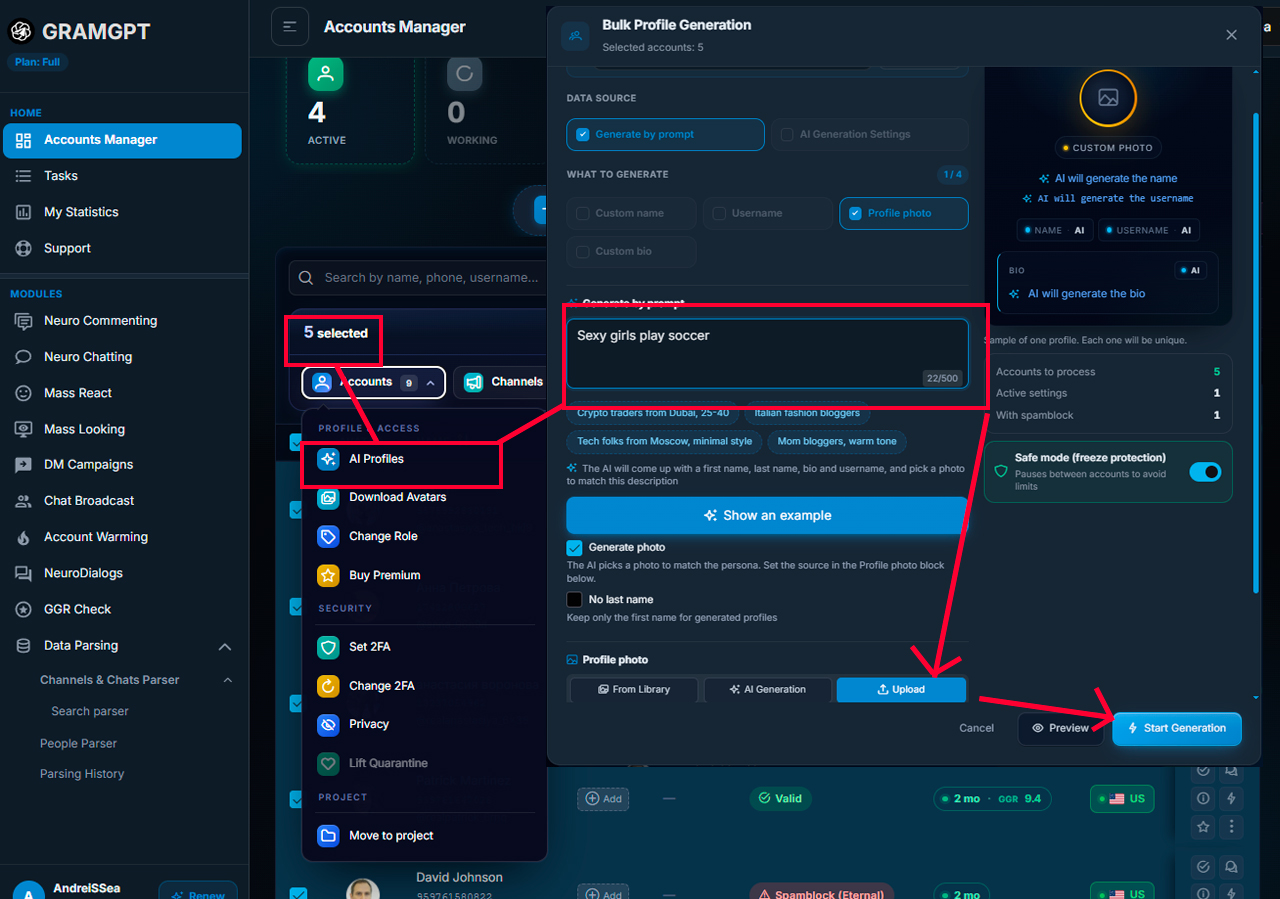Check the Username option
This screenshot has width=1280, height=899.
point(719,213)
